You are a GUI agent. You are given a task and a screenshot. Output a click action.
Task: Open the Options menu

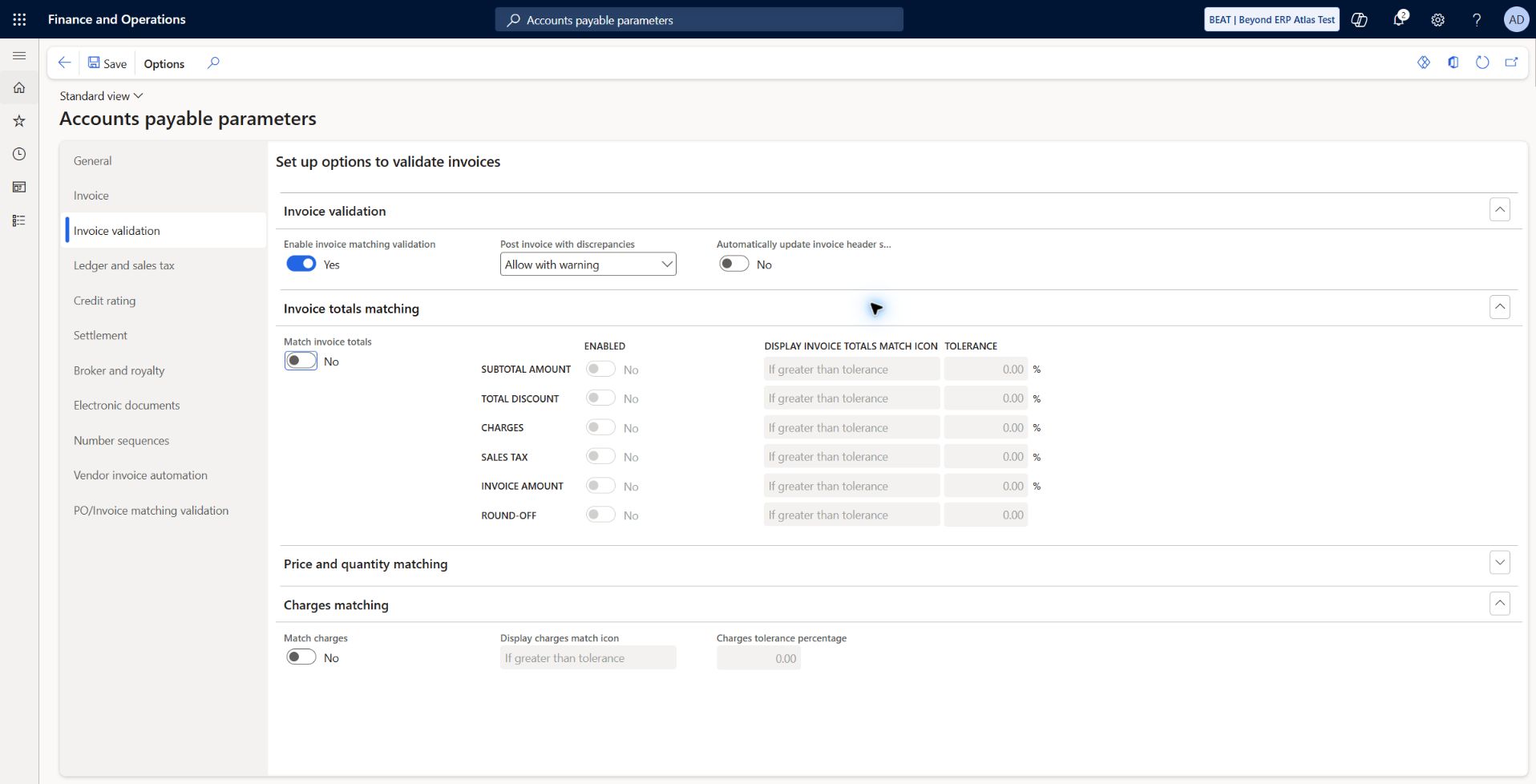coord(164,63)
